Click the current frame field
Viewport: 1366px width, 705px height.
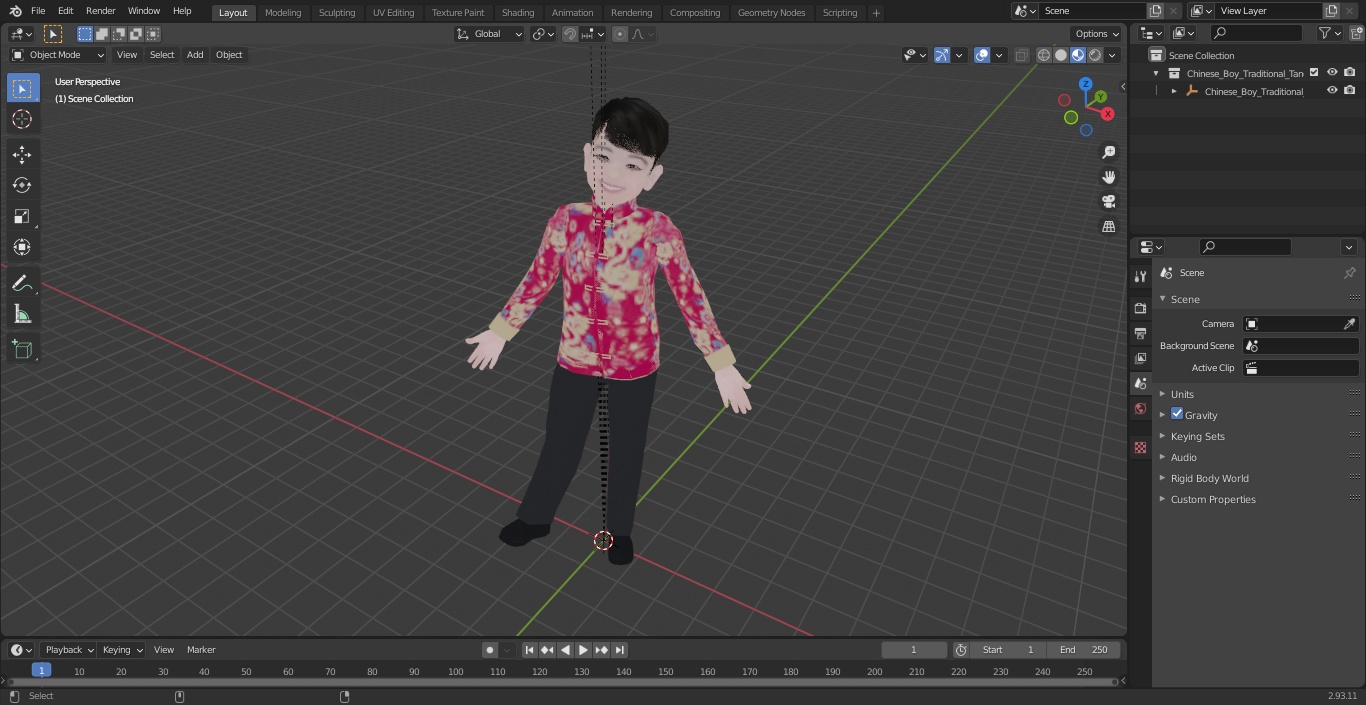point(913,650)
